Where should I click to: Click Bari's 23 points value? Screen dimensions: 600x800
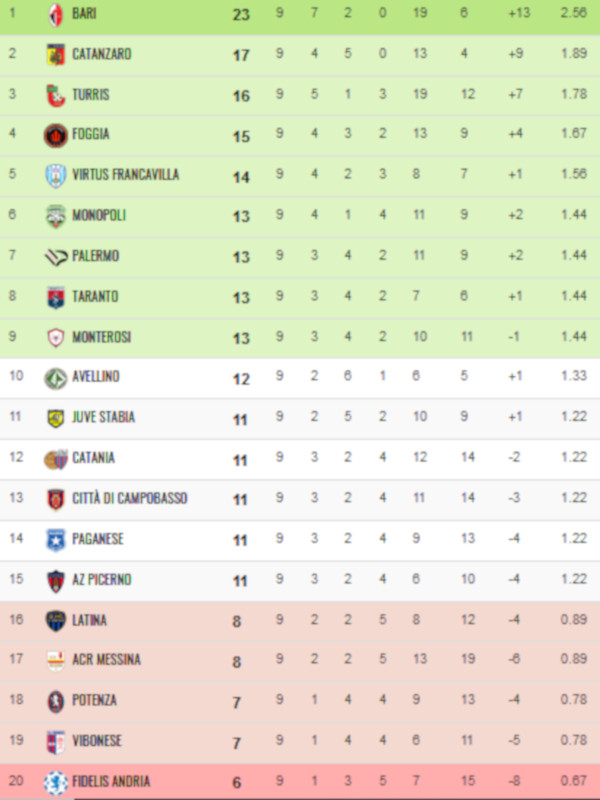[x=241, y=15]
